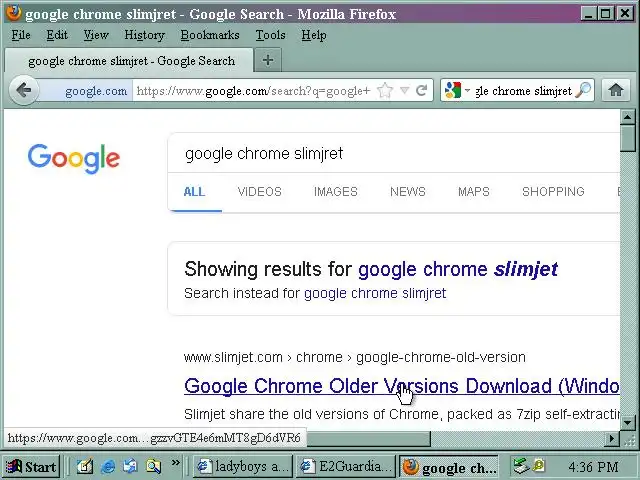640x480 pixels.
Task: Open the Help menu
Action: point(313,35)
